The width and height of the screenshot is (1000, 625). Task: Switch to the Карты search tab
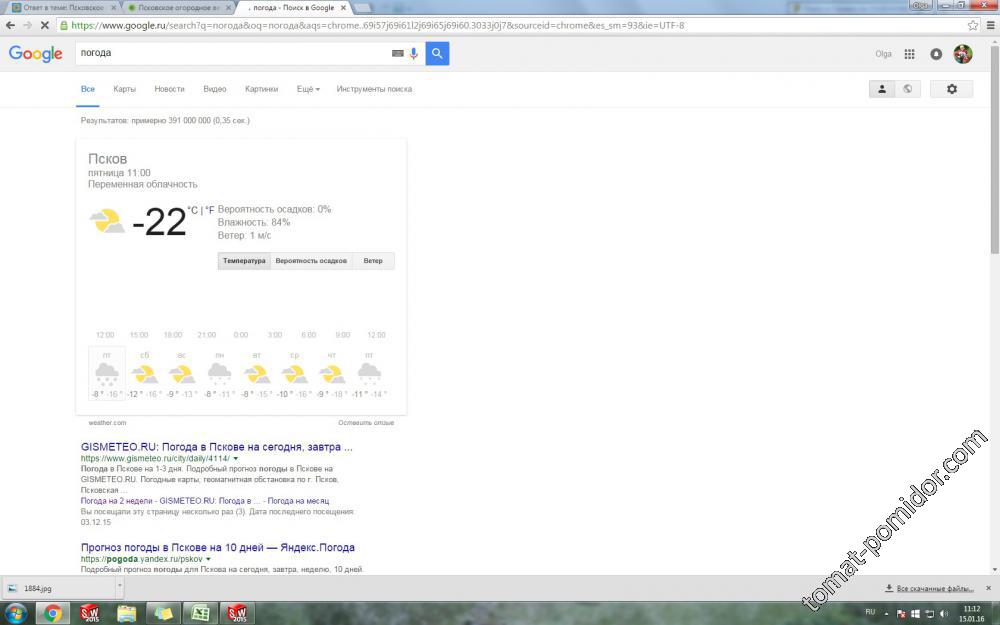pyautogui.click(x=124, y=89)
